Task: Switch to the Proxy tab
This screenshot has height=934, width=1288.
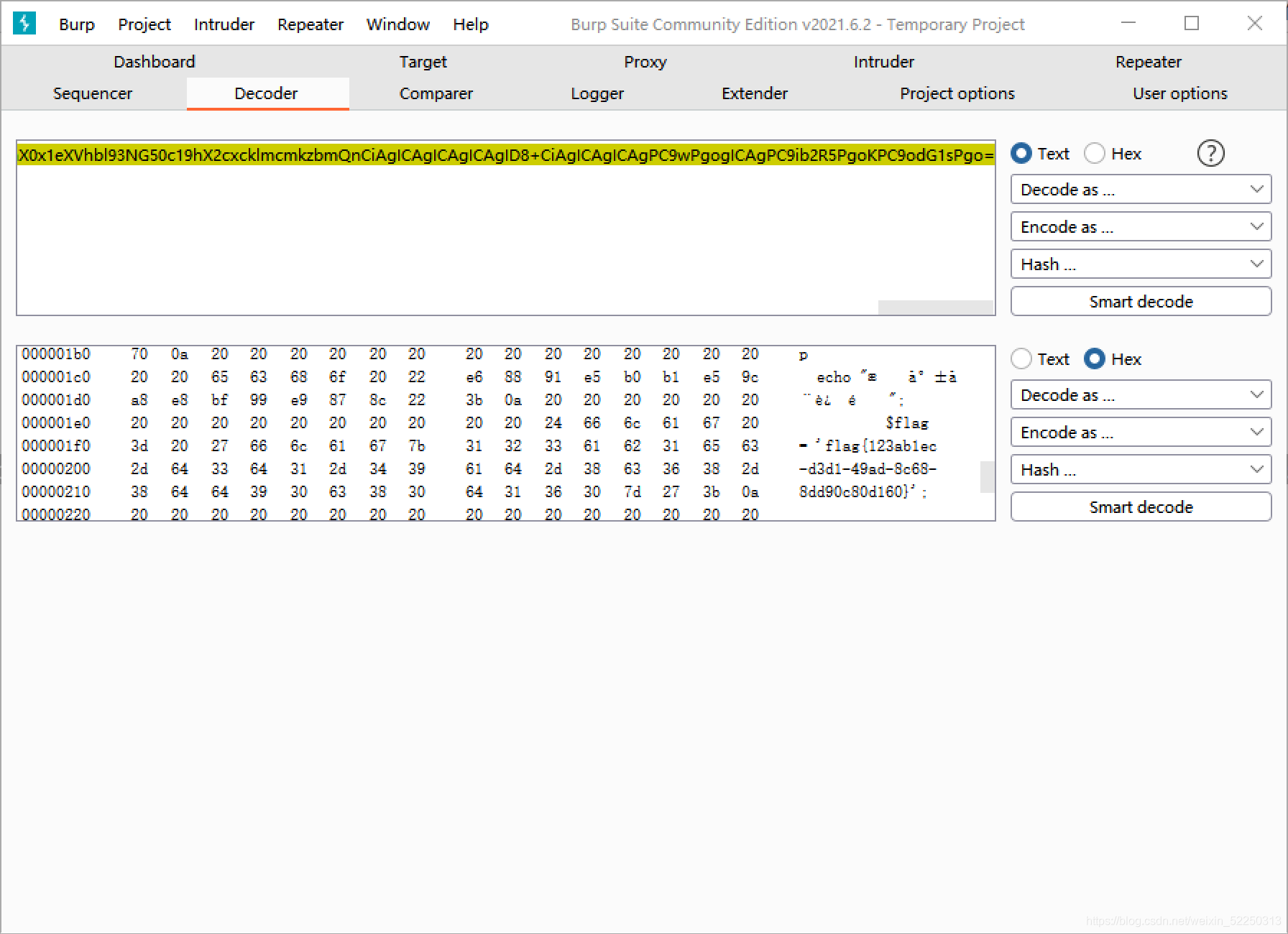Action: [645, 62]
